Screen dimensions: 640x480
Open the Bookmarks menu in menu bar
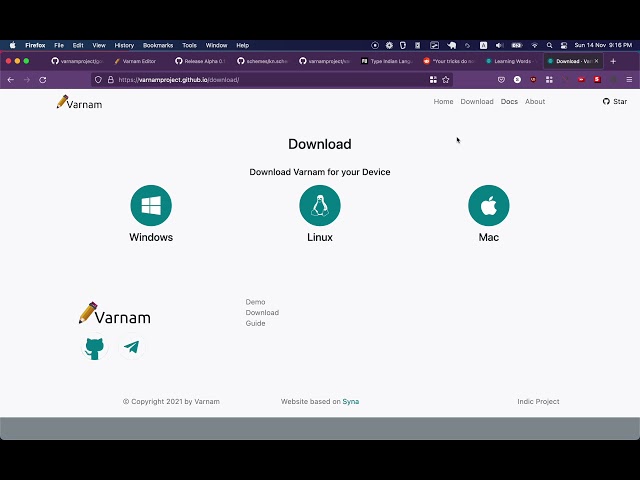pyautogui.click(x=158, y=45)
